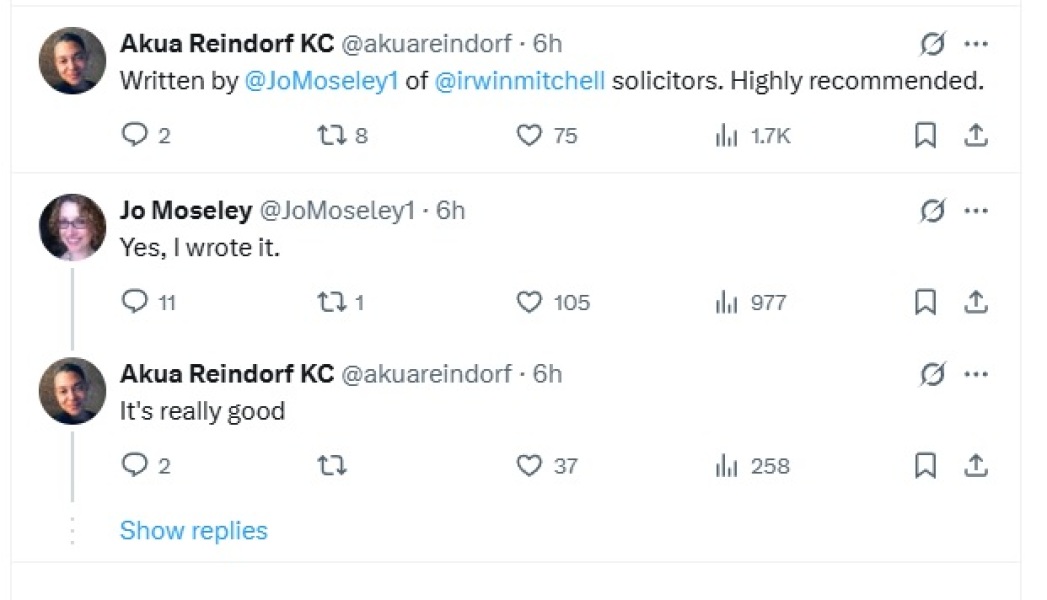Repost the "It's really good" tweet
1047x600 pixels.
pos(330,465)
